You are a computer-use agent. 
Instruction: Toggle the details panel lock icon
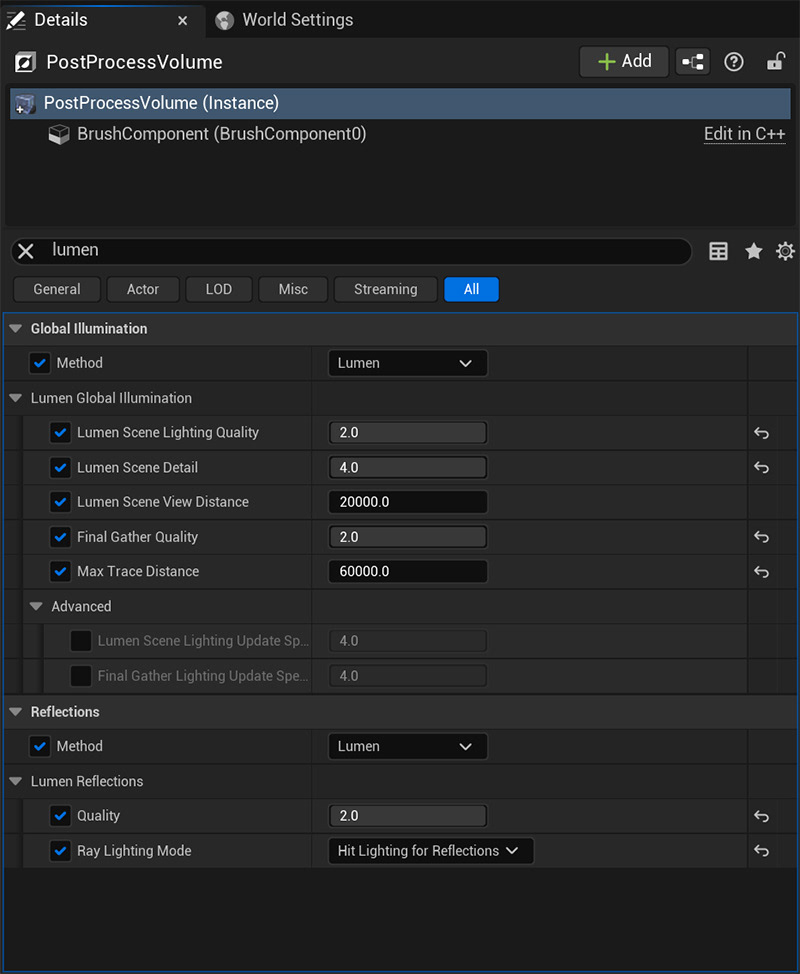776,61
